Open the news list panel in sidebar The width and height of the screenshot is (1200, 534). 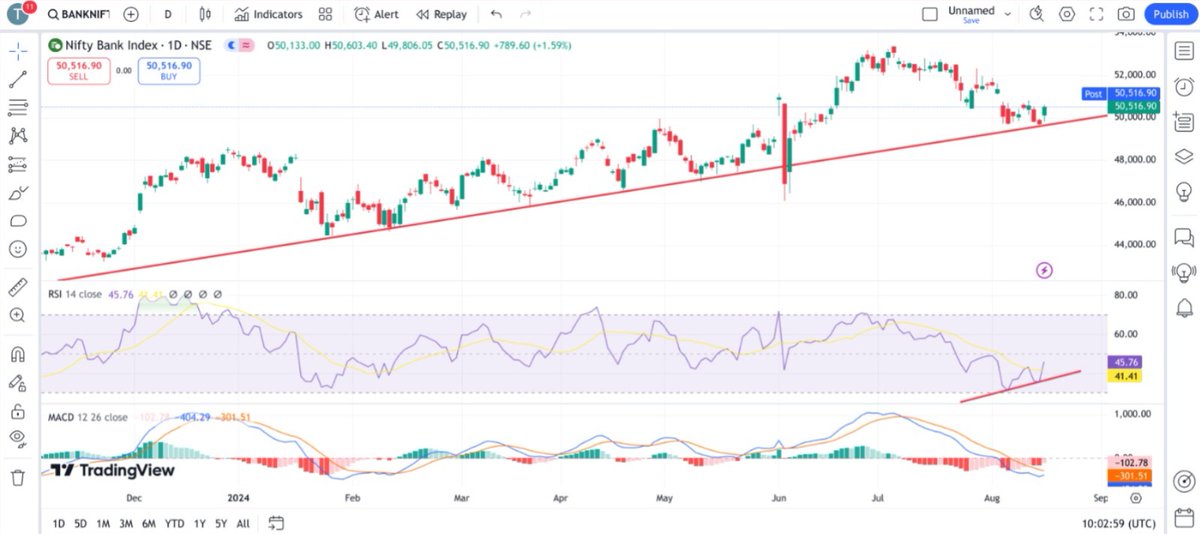(1184, 122)
